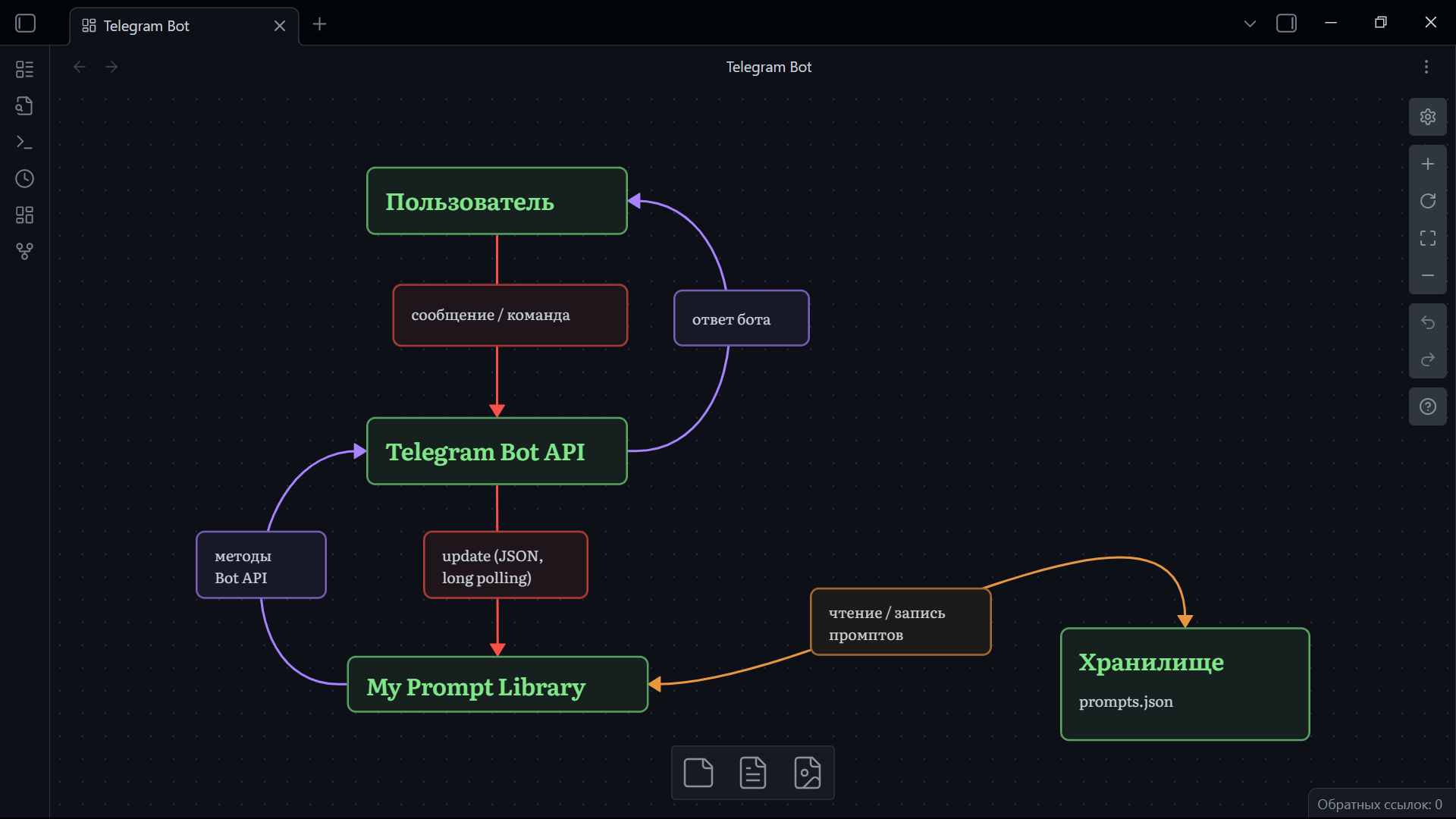
Task: Add note from vault to canvas
Action: click(x=752, y=773)
